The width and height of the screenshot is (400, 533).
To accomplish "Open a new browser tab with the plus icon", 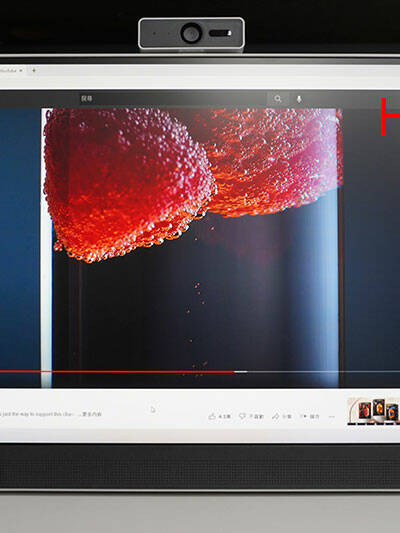I will point(34,70).
